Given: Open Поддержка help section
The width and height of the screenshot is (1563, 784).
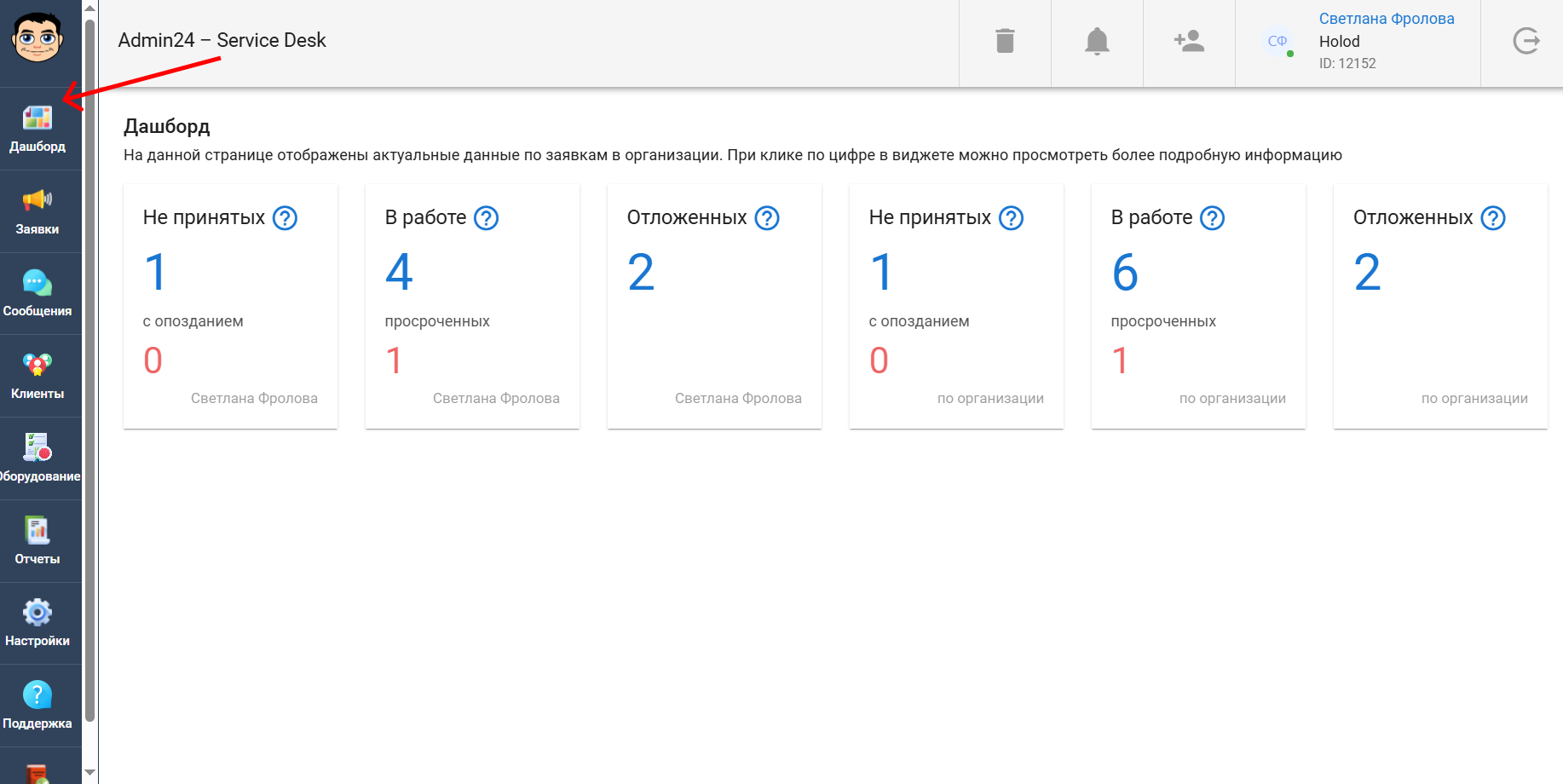Looking at the screenshot, I should (37, 706).
